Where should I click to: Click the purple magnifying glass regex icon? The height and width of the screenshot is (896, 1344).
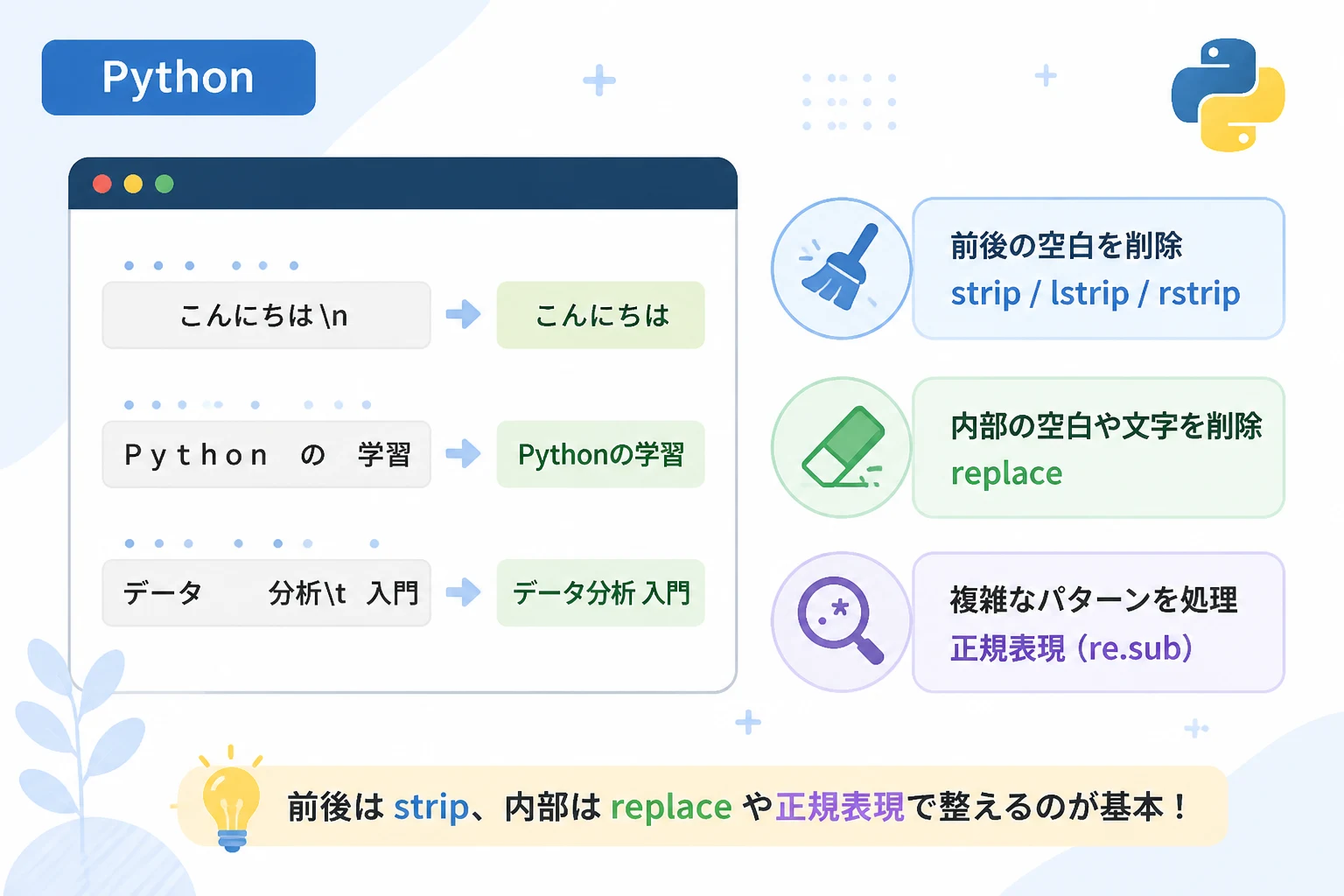[x=841, y=621]
